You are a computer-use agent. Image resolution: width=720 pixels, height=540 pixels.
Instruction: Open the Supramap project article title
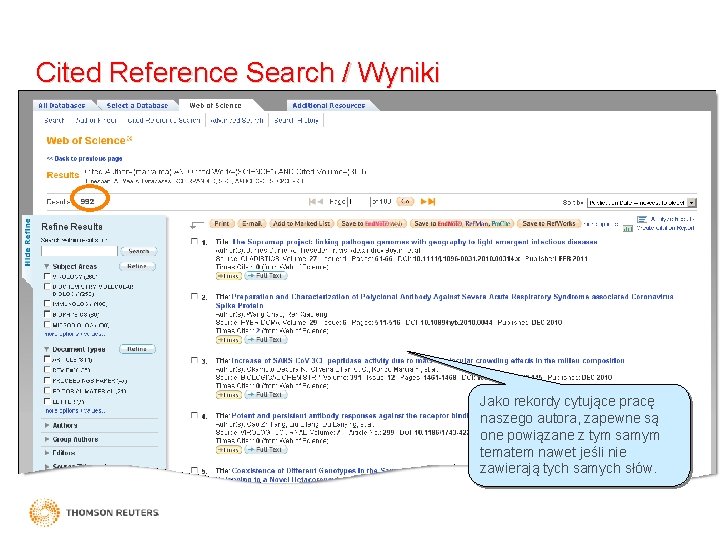pyautogui.click(x=415, y=242)
